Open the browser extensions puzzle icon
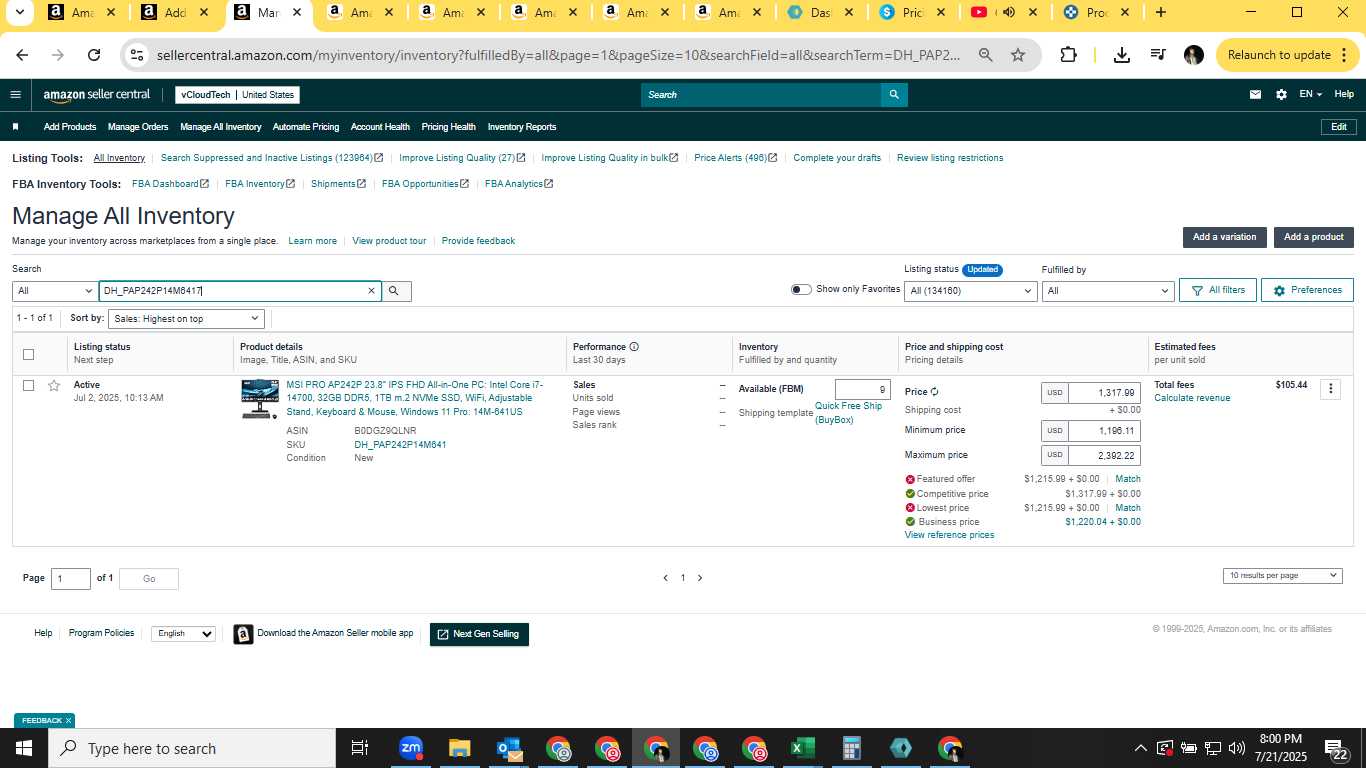Image resolution: width=1366 pixels, height=768 pixels. click(1068, 55)
